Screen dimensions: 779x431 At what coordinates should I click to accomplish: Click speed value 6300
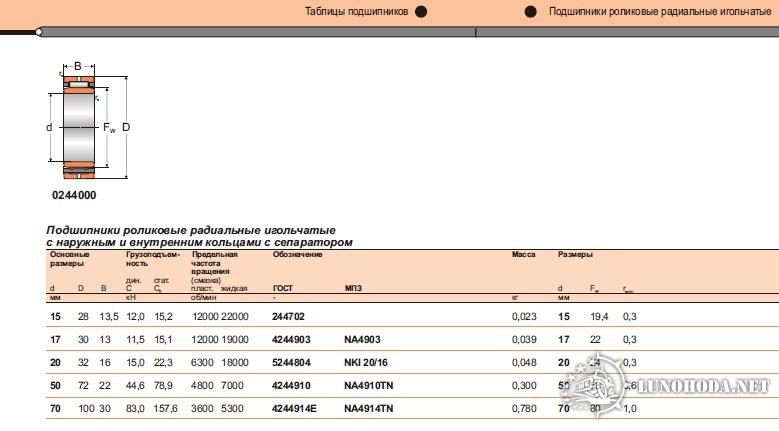tap(202, 362)
